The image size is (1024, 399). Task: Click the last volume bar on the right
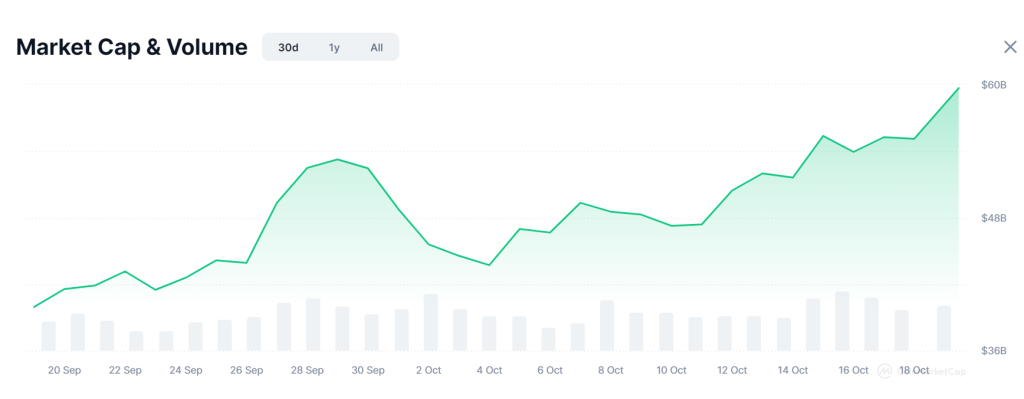(944, 328)
